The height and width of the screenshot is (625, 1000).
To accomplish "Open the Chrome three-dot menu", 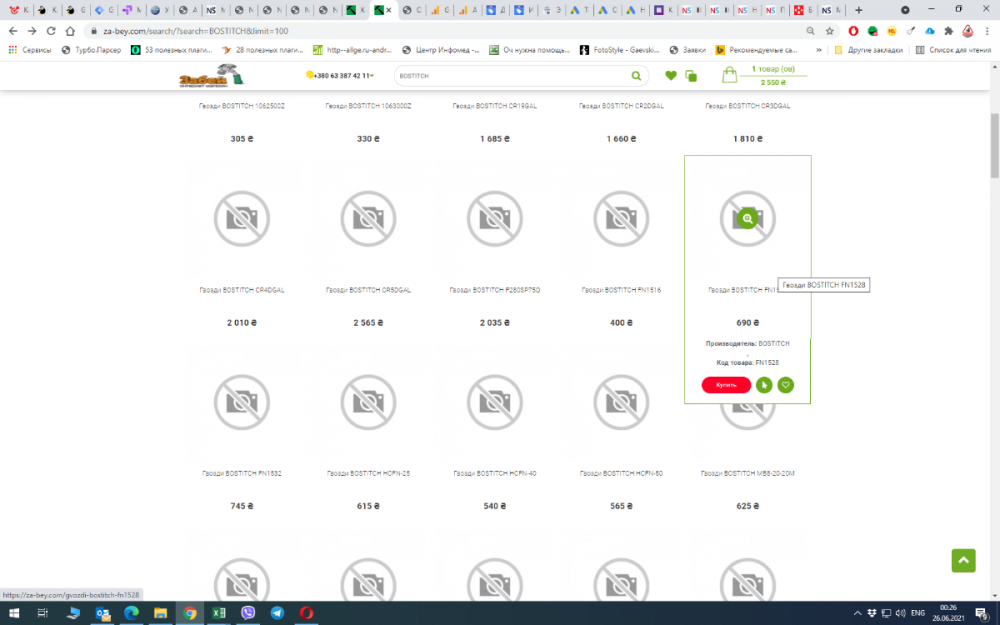I will 987,31.
